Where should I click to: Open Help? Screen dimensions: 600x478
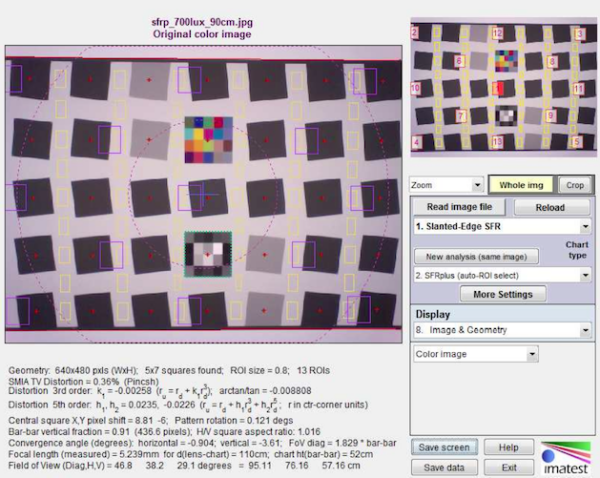coord(508,447)
